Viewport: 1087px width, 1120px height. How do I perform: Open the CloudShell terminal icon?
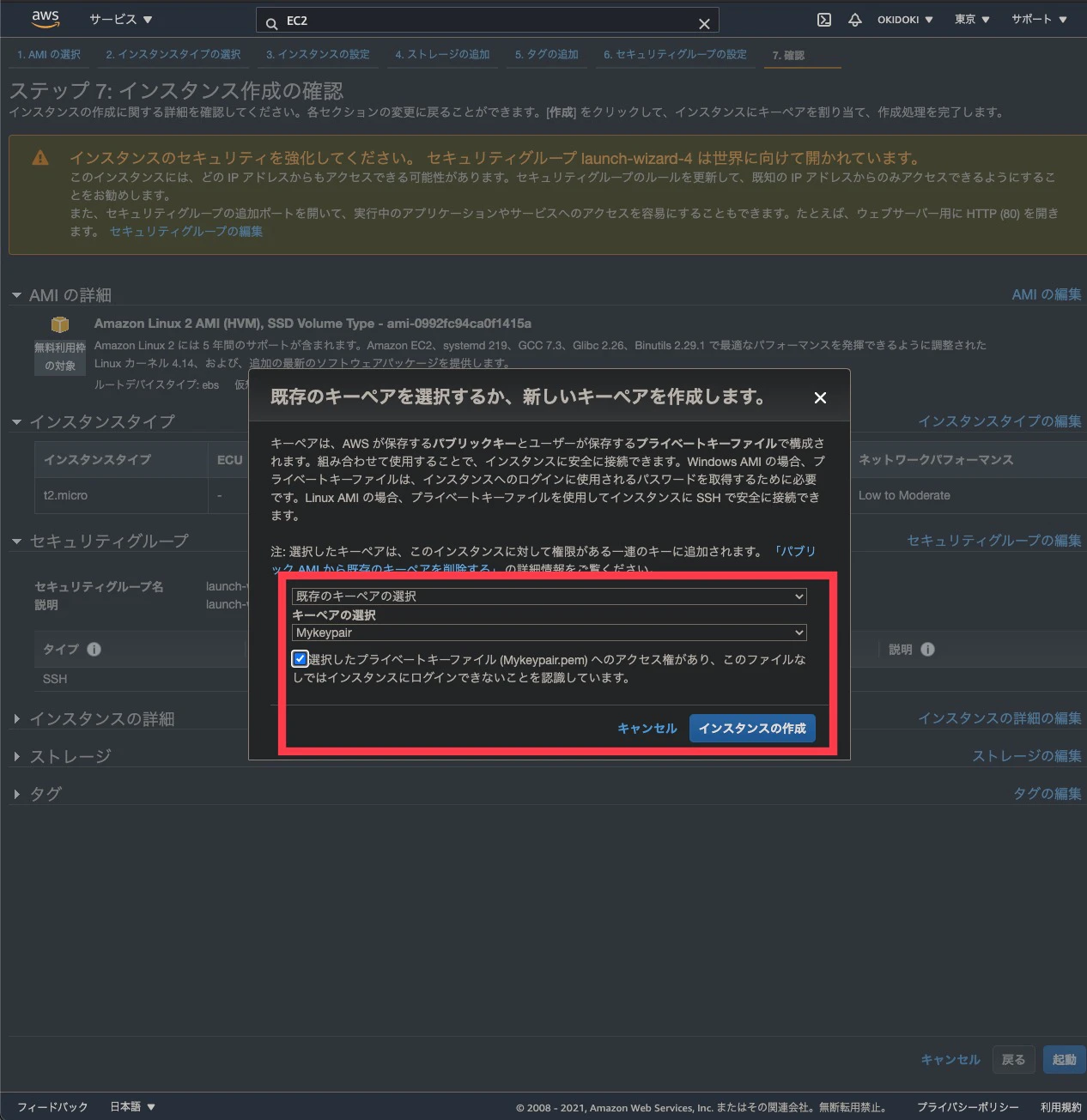tap(823, 20)
